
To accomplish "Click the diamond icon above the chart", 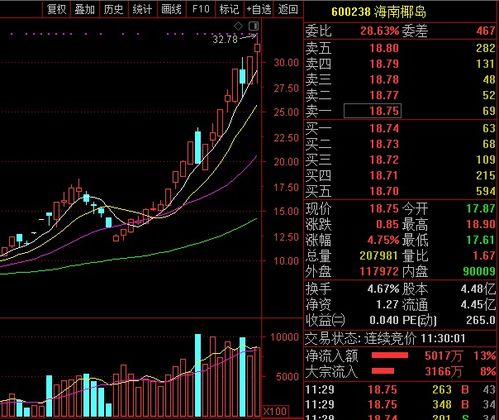I will pos(238,26).
